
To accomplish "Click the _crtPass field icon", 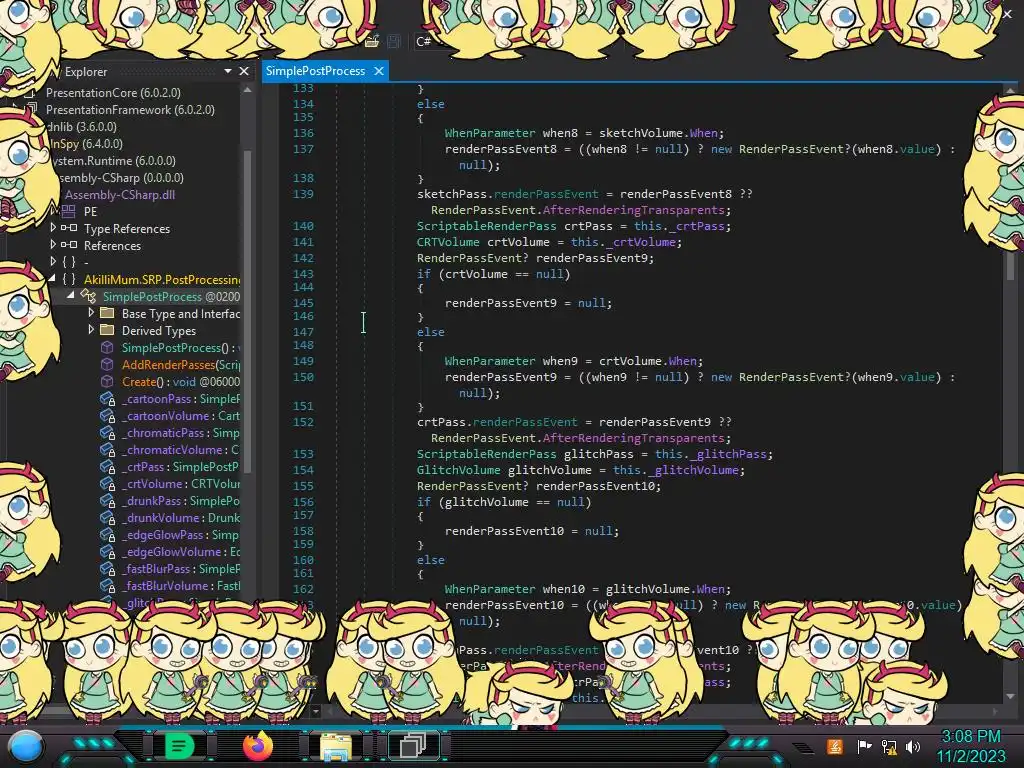I will (107, 466).
